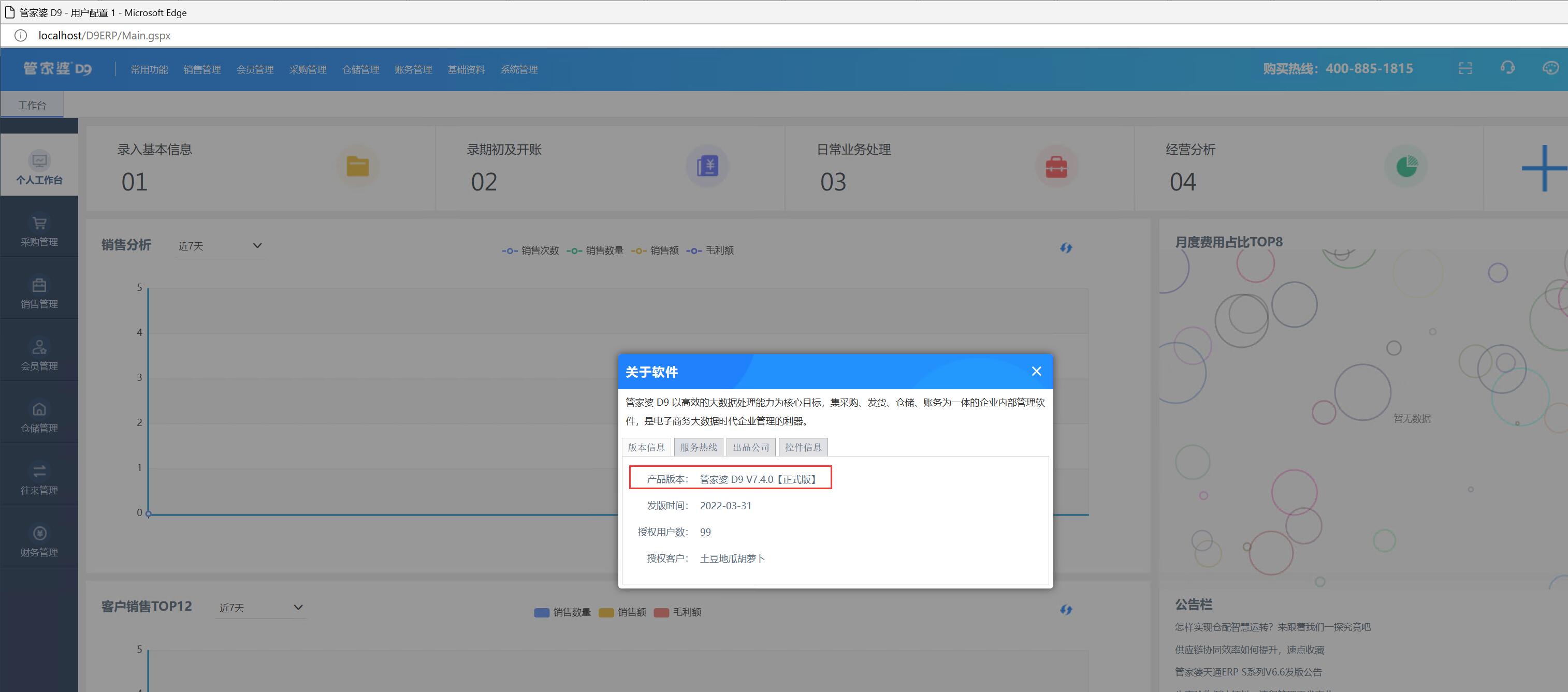Toggle the 毛利额 series in 销售分析 legend
The height and width of the screenshot is (692, 1568).
[710, 250]
